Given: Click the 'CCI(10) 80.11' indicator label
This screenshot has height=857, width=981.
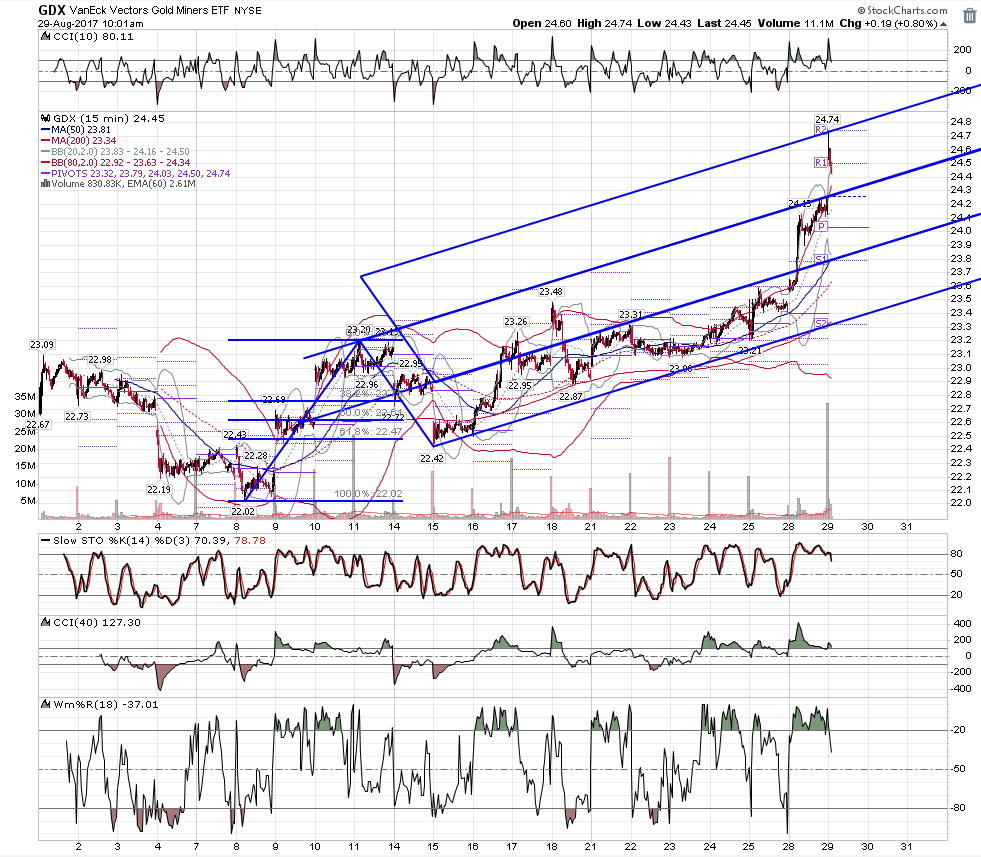Looking at the screenshot, I should click(93, 36).
